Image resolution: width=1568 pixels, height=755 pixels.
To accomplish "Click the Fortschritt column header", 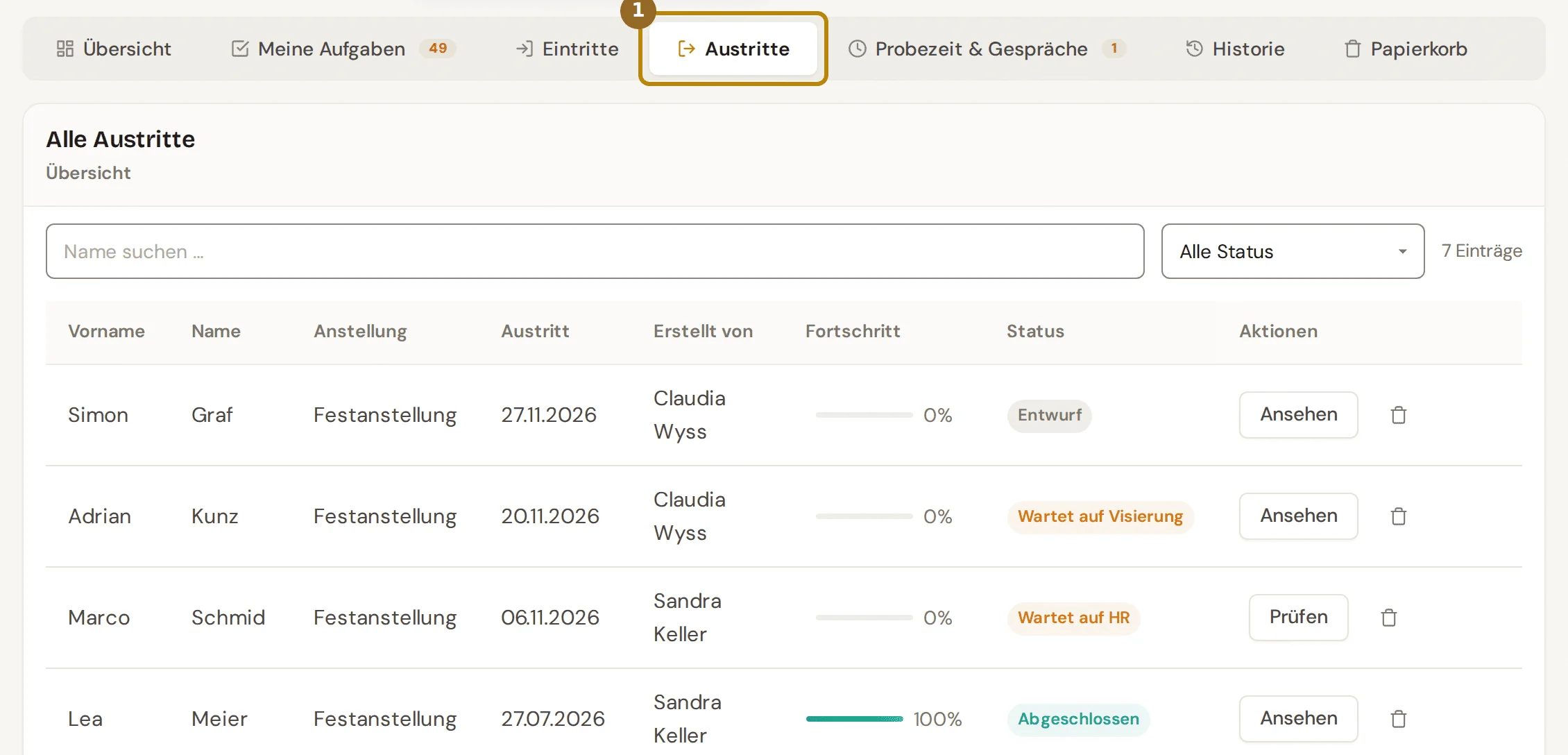I will click(x=853, y=331).
